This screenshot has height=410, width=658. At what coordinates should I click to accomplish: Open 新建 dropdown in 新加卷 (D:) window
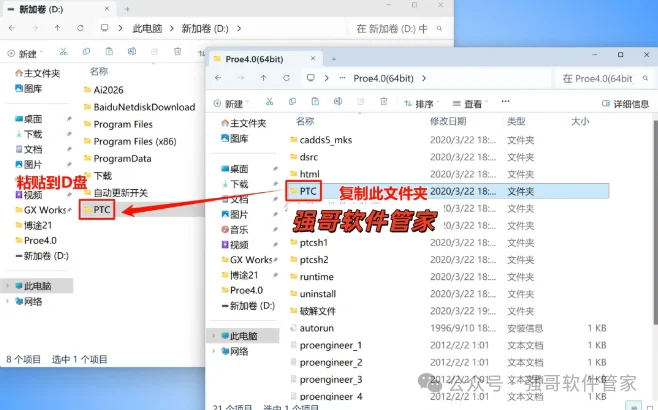pyautogui.click(x=25, y=53)
